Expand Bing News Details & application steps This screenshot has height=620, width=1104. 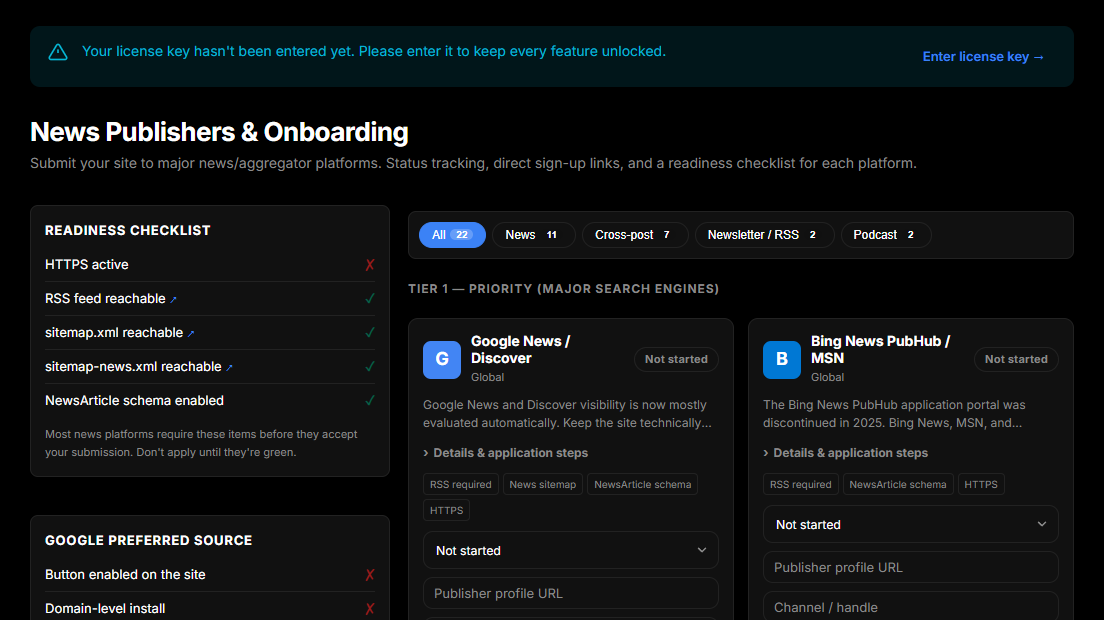(846, 453)
